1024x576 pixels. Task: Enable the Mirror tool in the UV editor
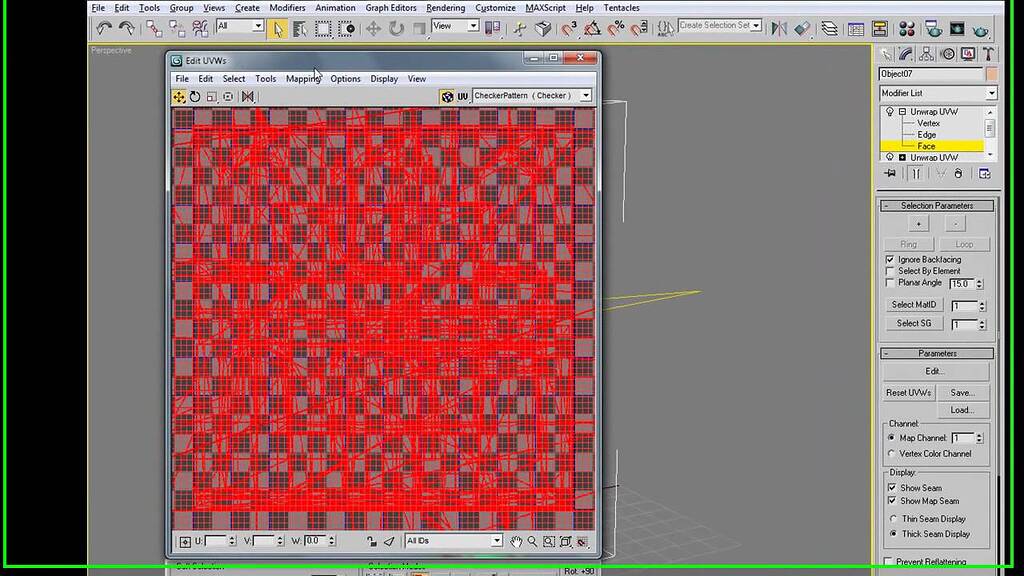[247, 96]
